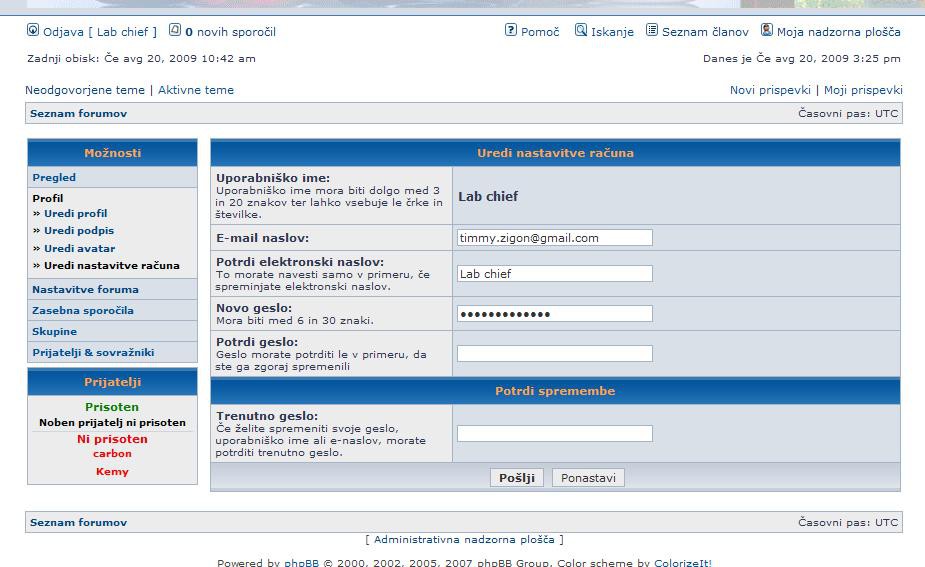Image resolution: width=925 pixels, height=567 pixels.
Task: Go to Uredi profil
Action: (x=75, y=213)
